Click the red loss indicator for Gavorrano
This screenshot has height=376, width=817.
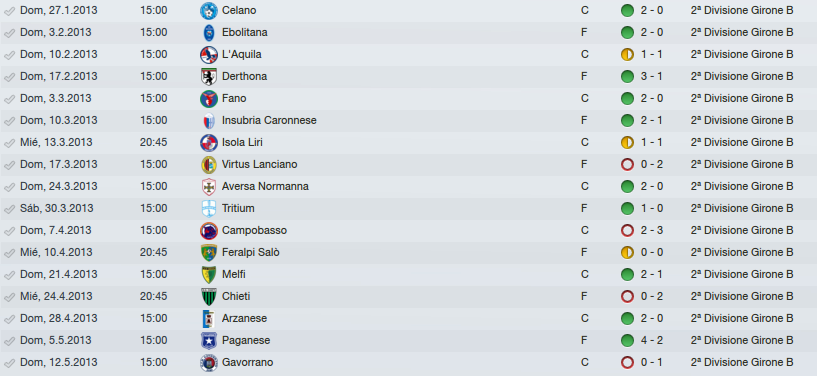(x=627, y=362)
